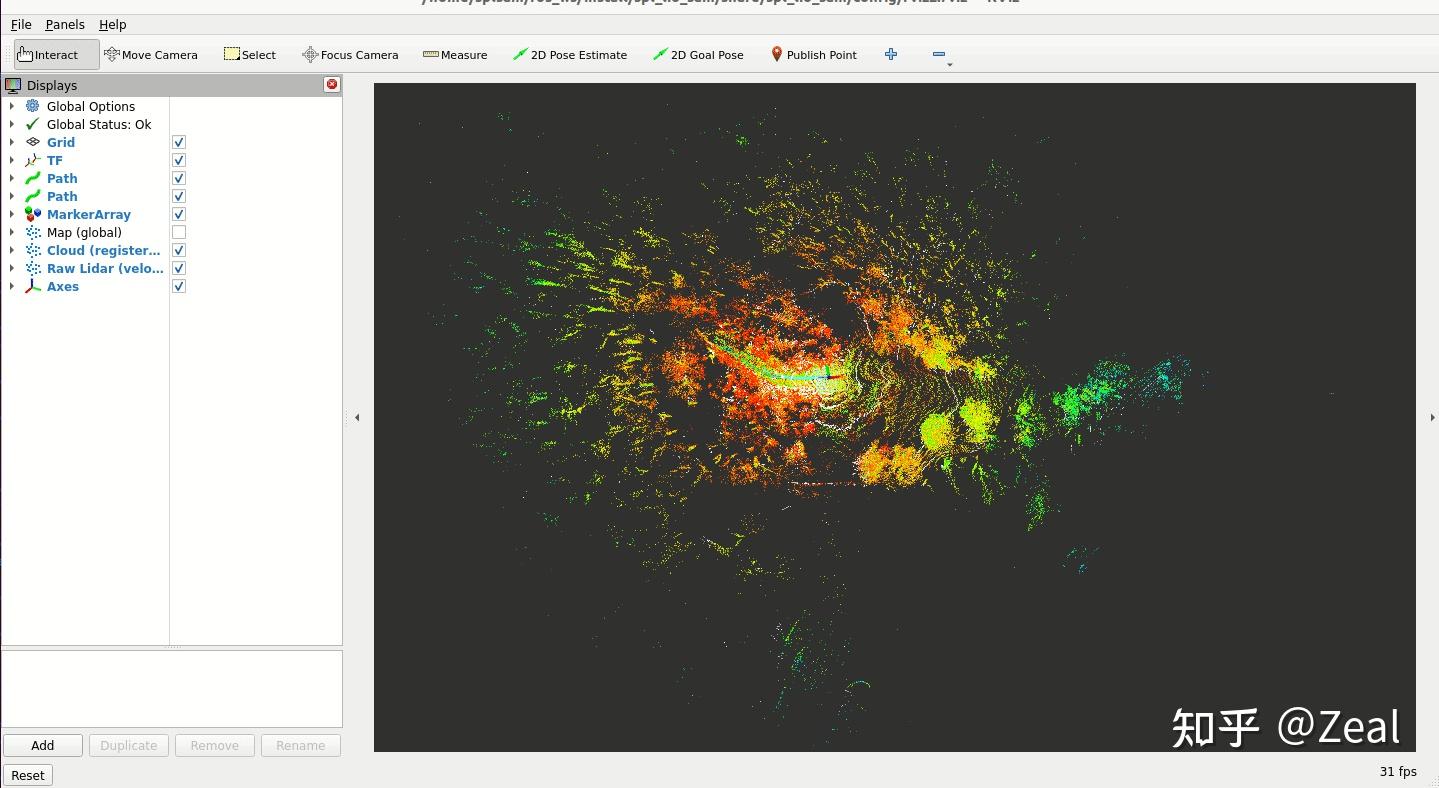Viewport: 1439px width, 788px height.
Task: Toggle the first Path checkbox
Action: pos(179,178)
